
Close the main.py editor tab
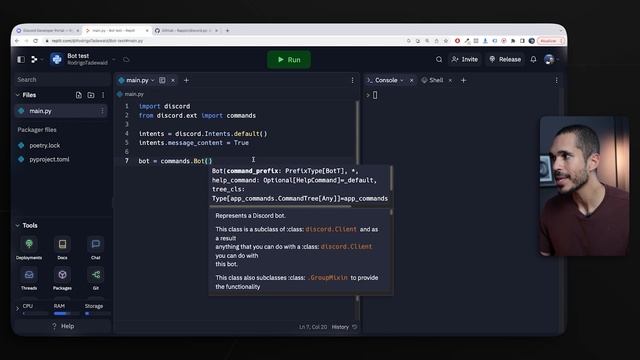[x=173, y=80]
